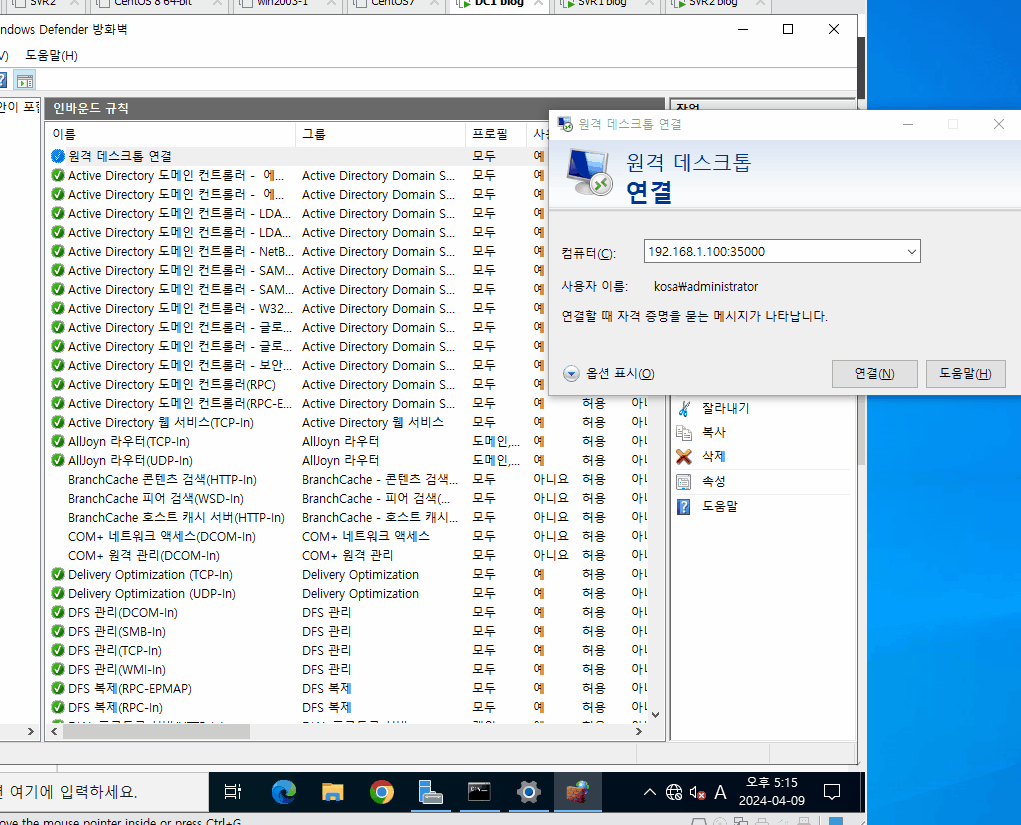Open the 컴퓨터 combo box dropdown arrow

pyautogui.click(x=912, y=251)
